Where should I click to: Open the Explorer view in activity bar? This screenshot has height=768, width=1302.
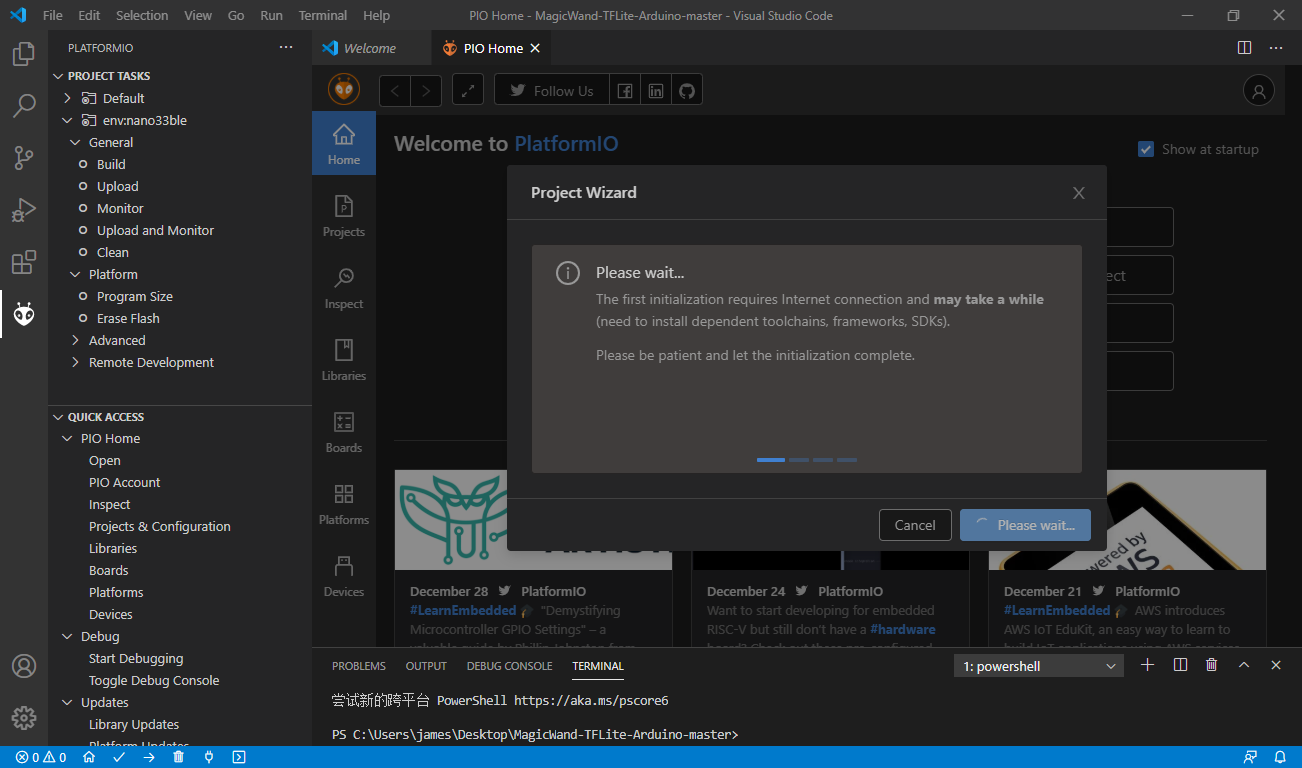point(24,54)
